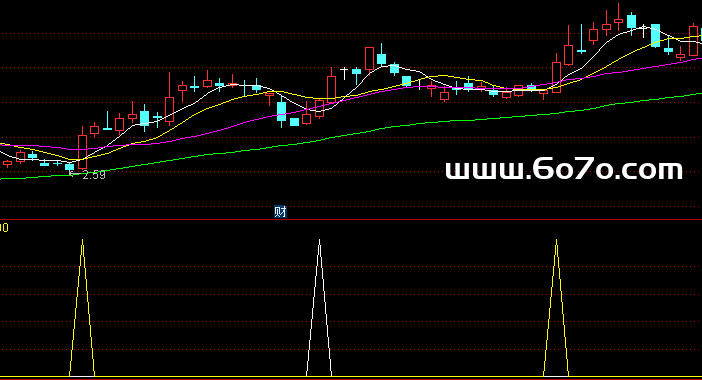Select the yellow baseline of the indicator panel

(351, 377)
